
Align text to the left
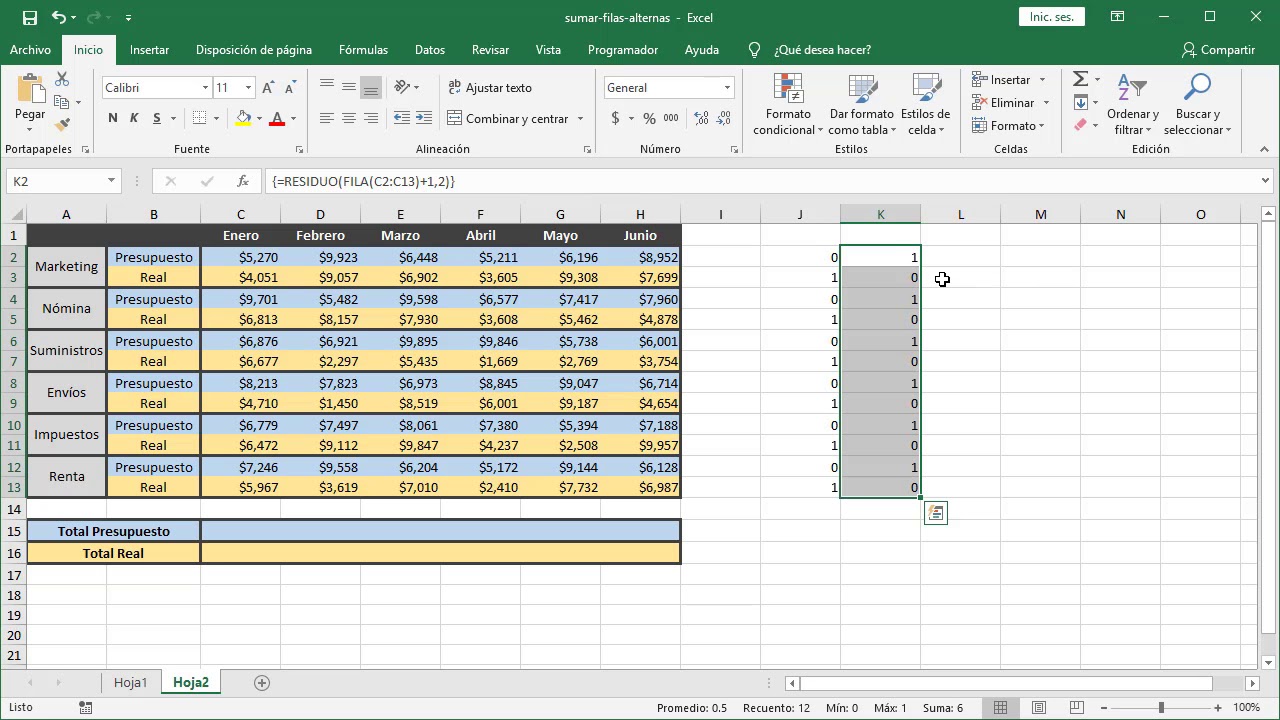327,118
